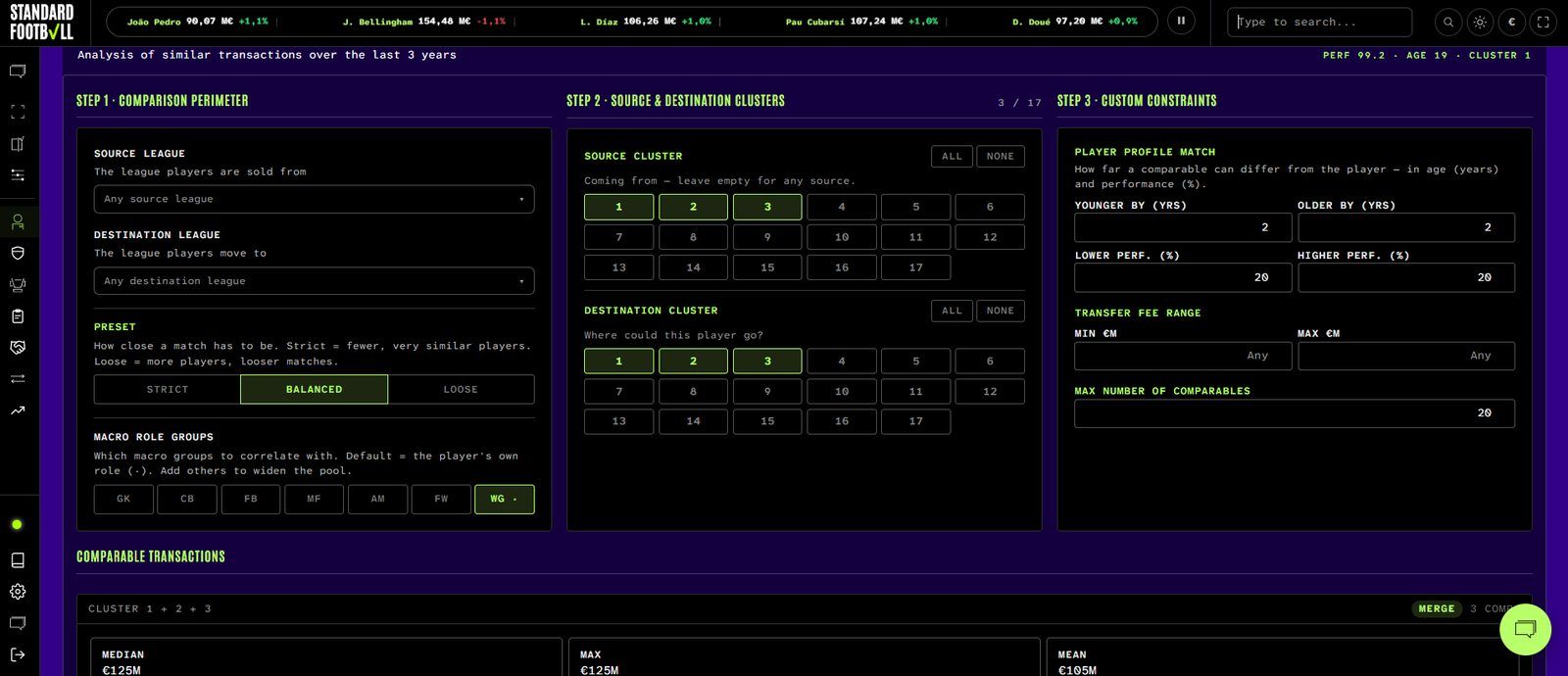1568x676 pixels.
Task: Click the logout icon in sidebar
Action: pos(18,654)
